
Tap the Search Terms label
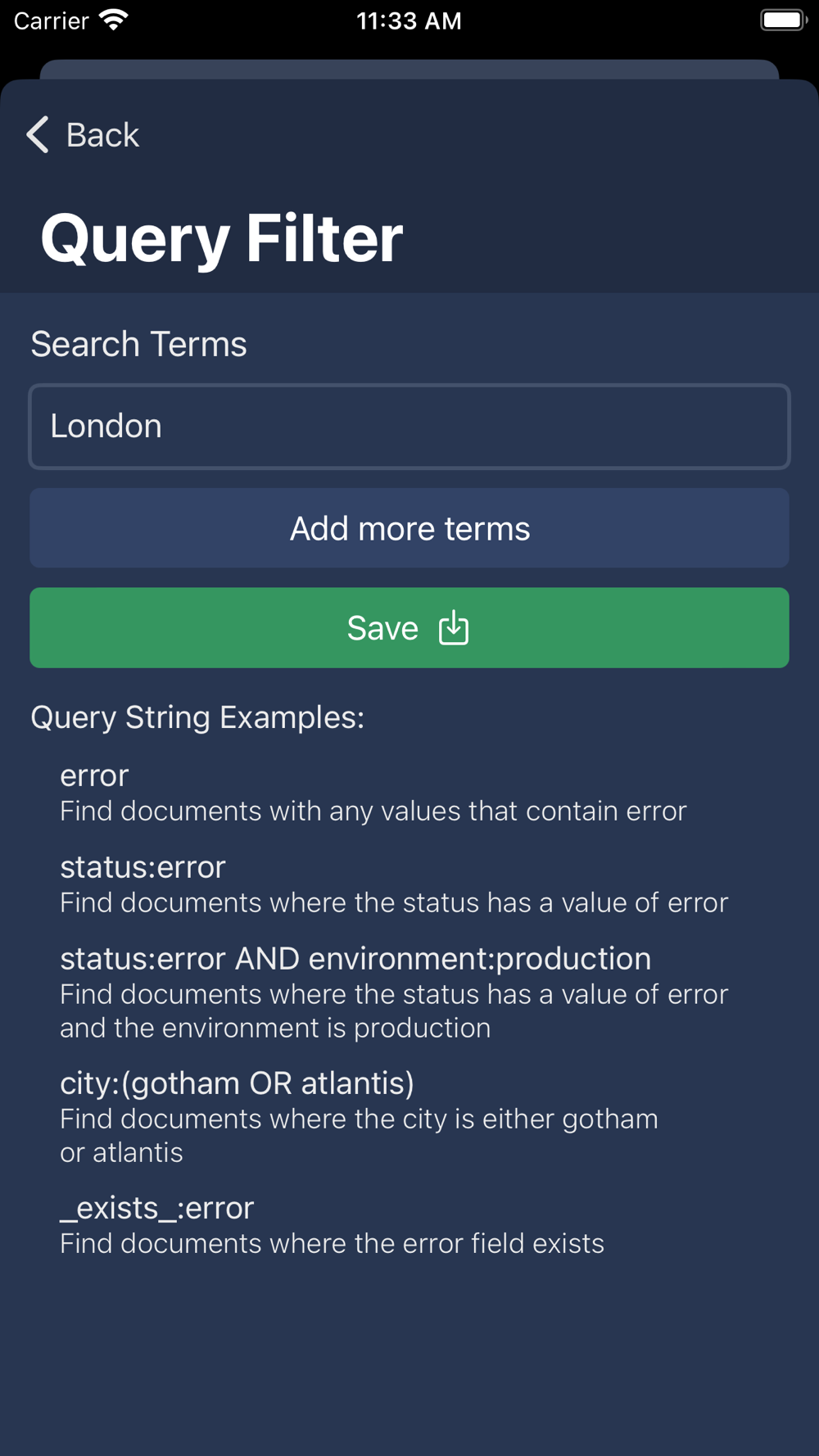(x=138, y=344)
